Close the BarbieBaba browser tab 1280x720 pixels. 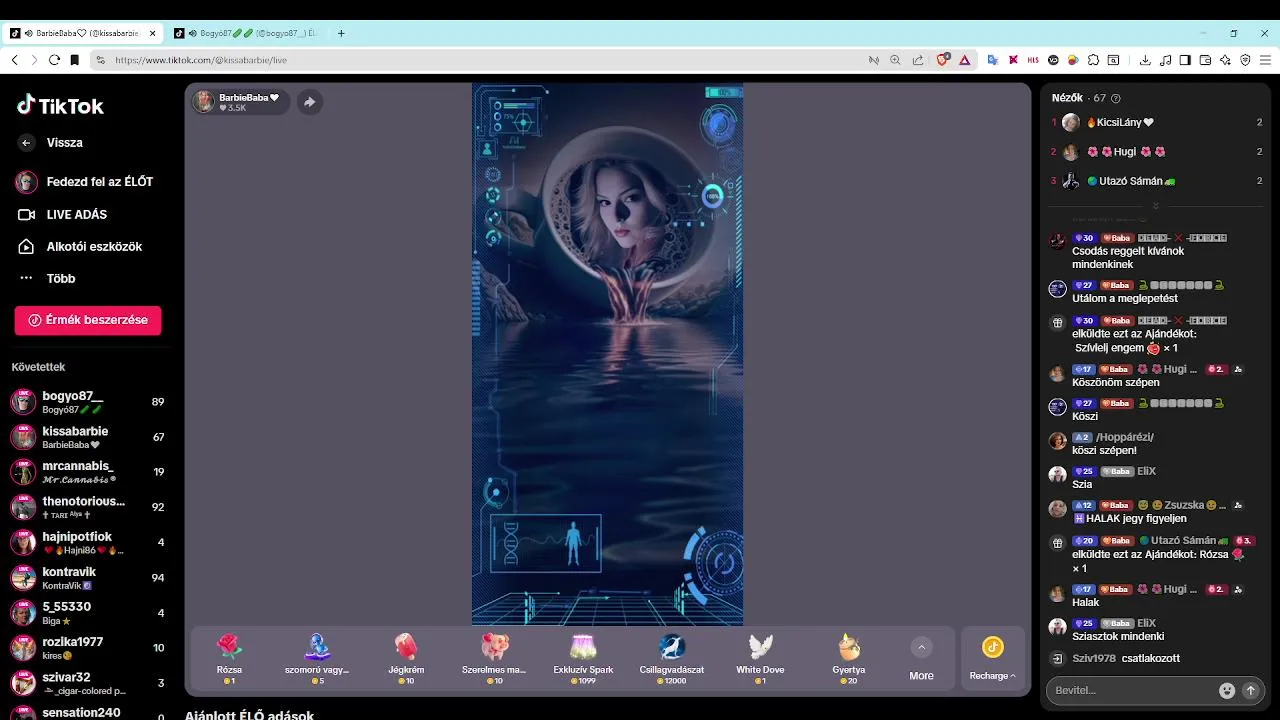153,33
